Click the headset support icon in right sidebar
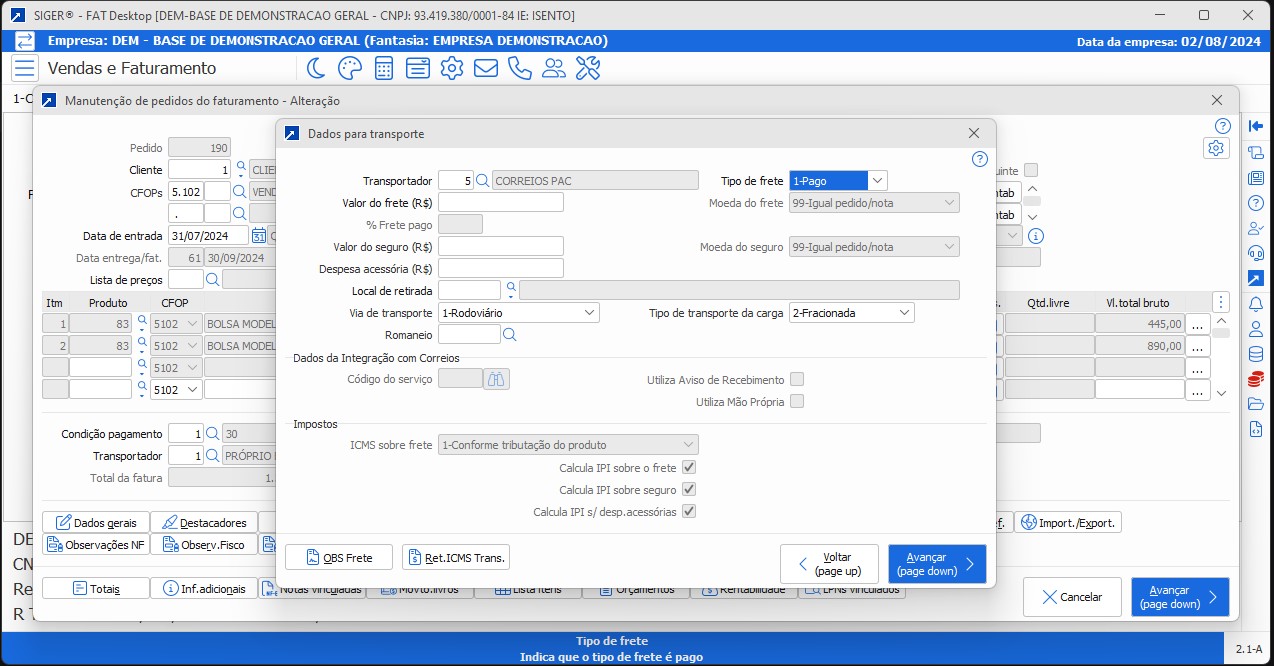 pos(1256,252)
